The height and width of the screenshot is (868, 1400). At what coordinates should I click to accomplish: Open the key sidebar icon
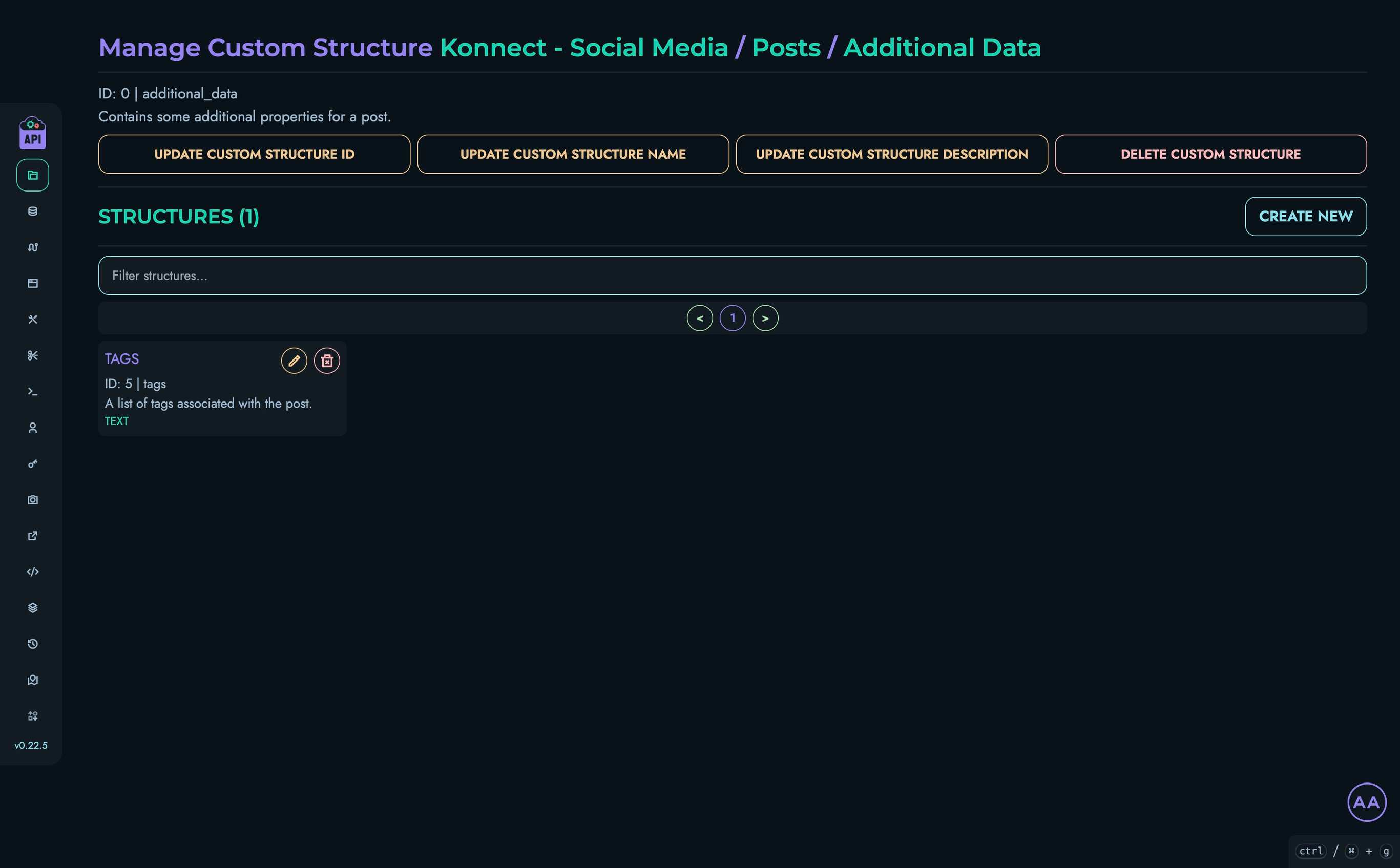click(33, 464)
